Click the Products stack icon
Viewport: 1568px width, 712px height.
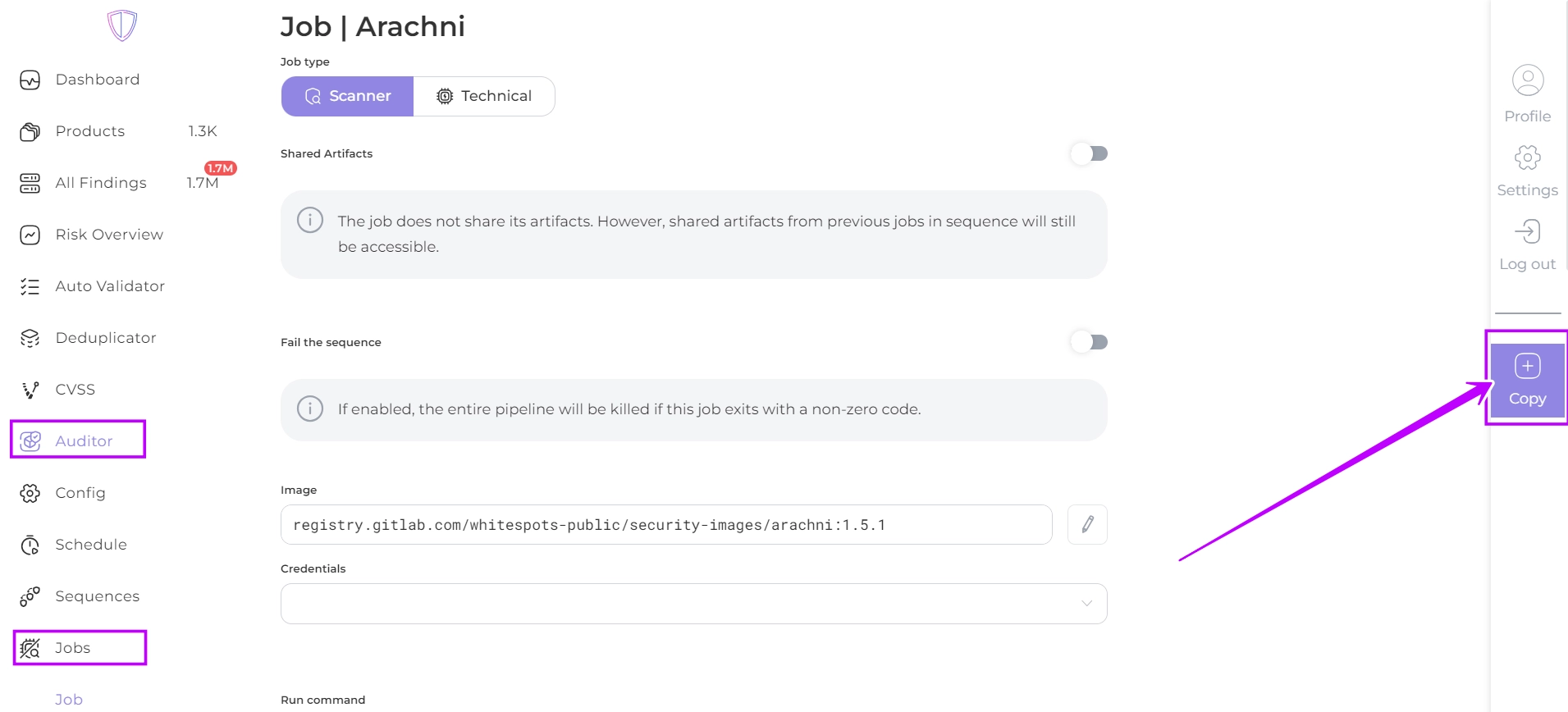click(30, 131)
